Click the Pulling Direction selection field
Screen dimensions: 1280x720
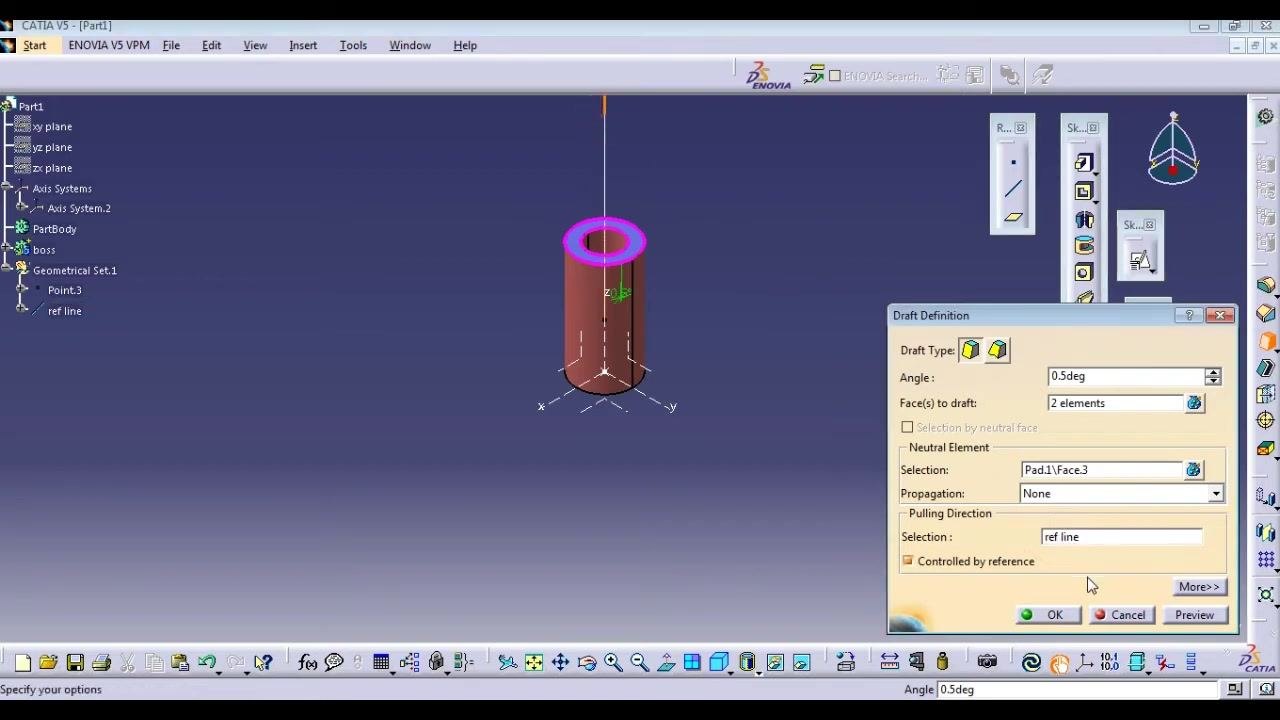pos(1122,537)
